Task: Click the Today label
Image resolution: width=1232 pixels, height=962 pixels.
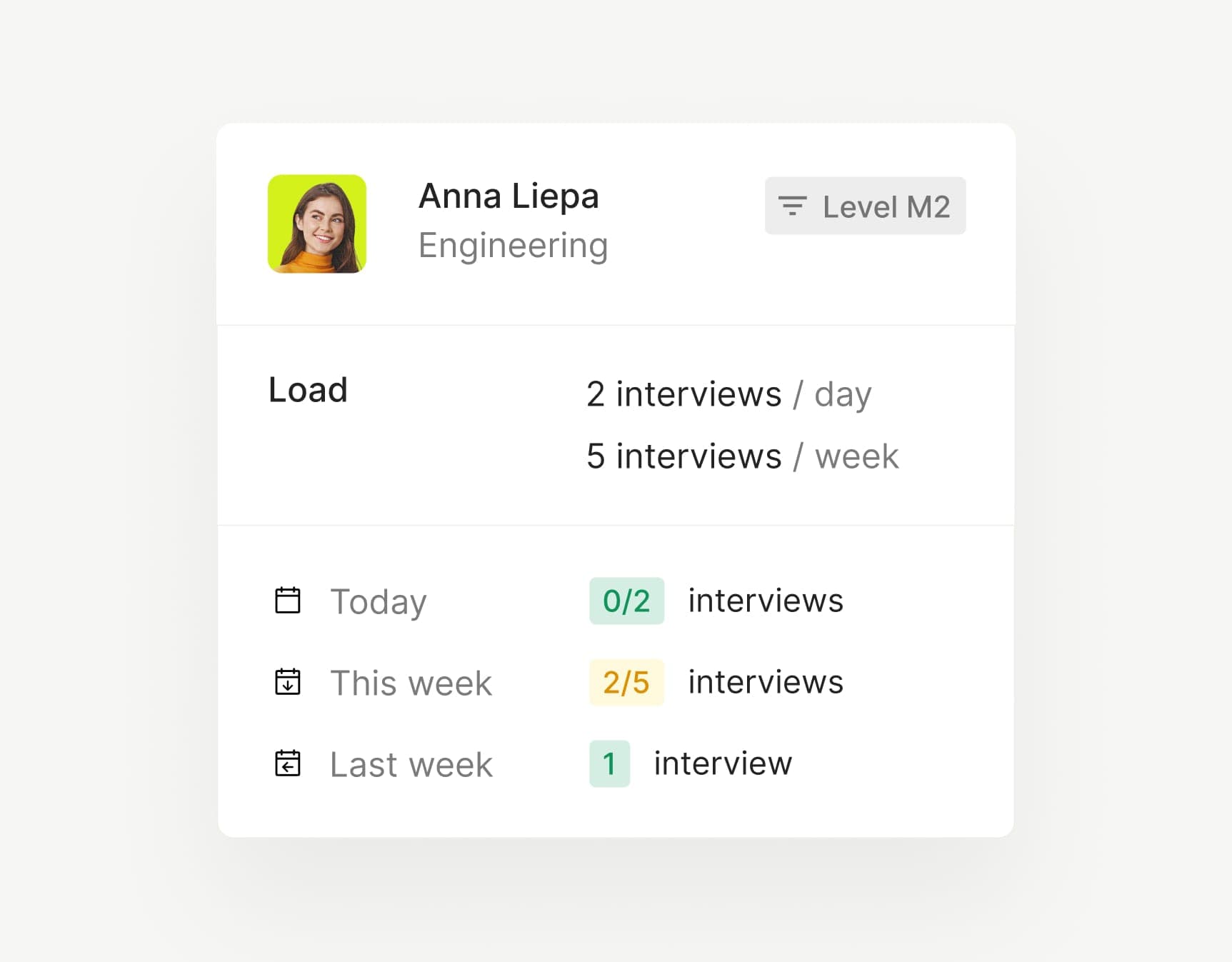Action: [379, 602]
